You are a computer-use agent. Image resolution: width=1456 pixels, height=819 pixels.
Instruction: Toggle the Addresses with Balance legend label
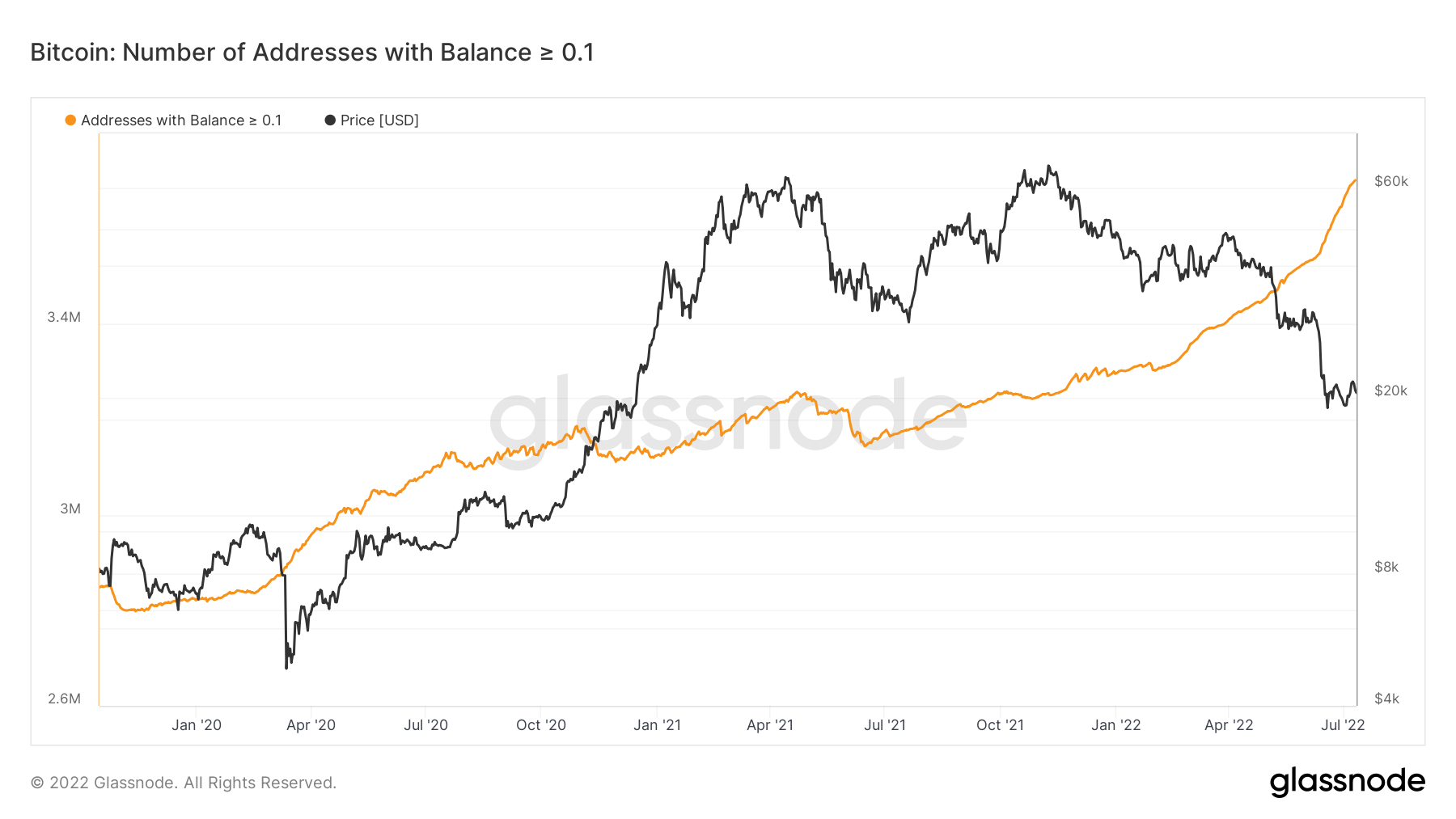pyautogui.click(x=181, y=120)
